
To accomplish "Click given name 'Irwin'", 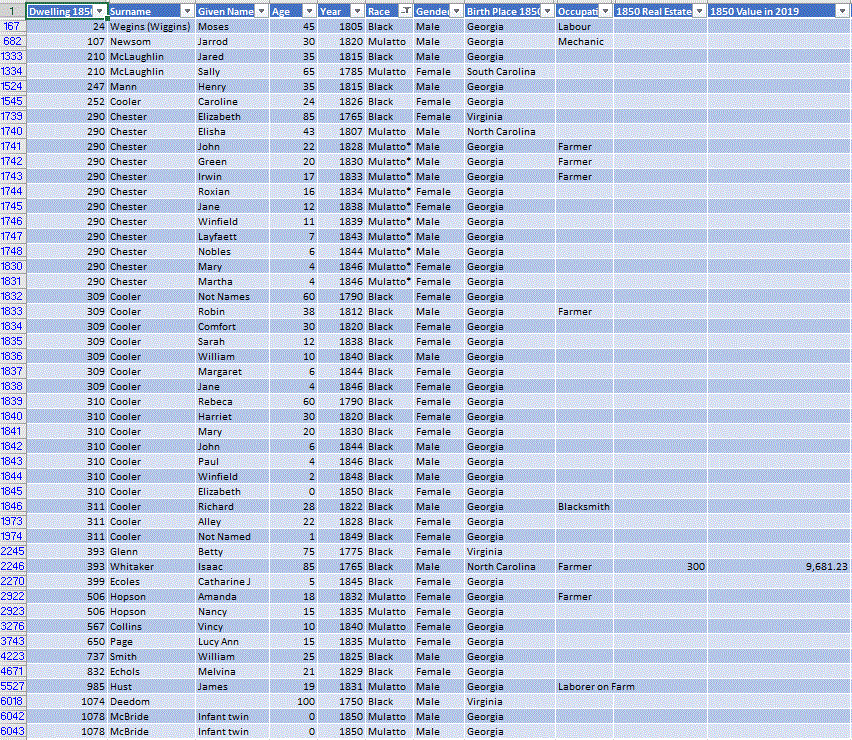I will click(232, 177).
